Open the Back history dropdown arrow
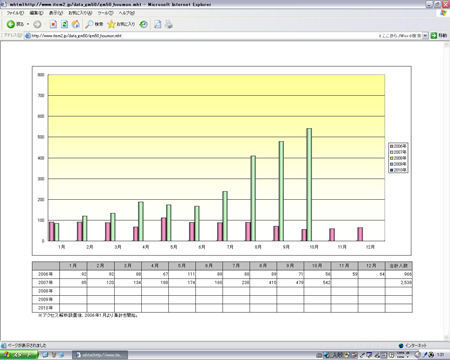This screenshot has width=450, height=360. [28, 24]
